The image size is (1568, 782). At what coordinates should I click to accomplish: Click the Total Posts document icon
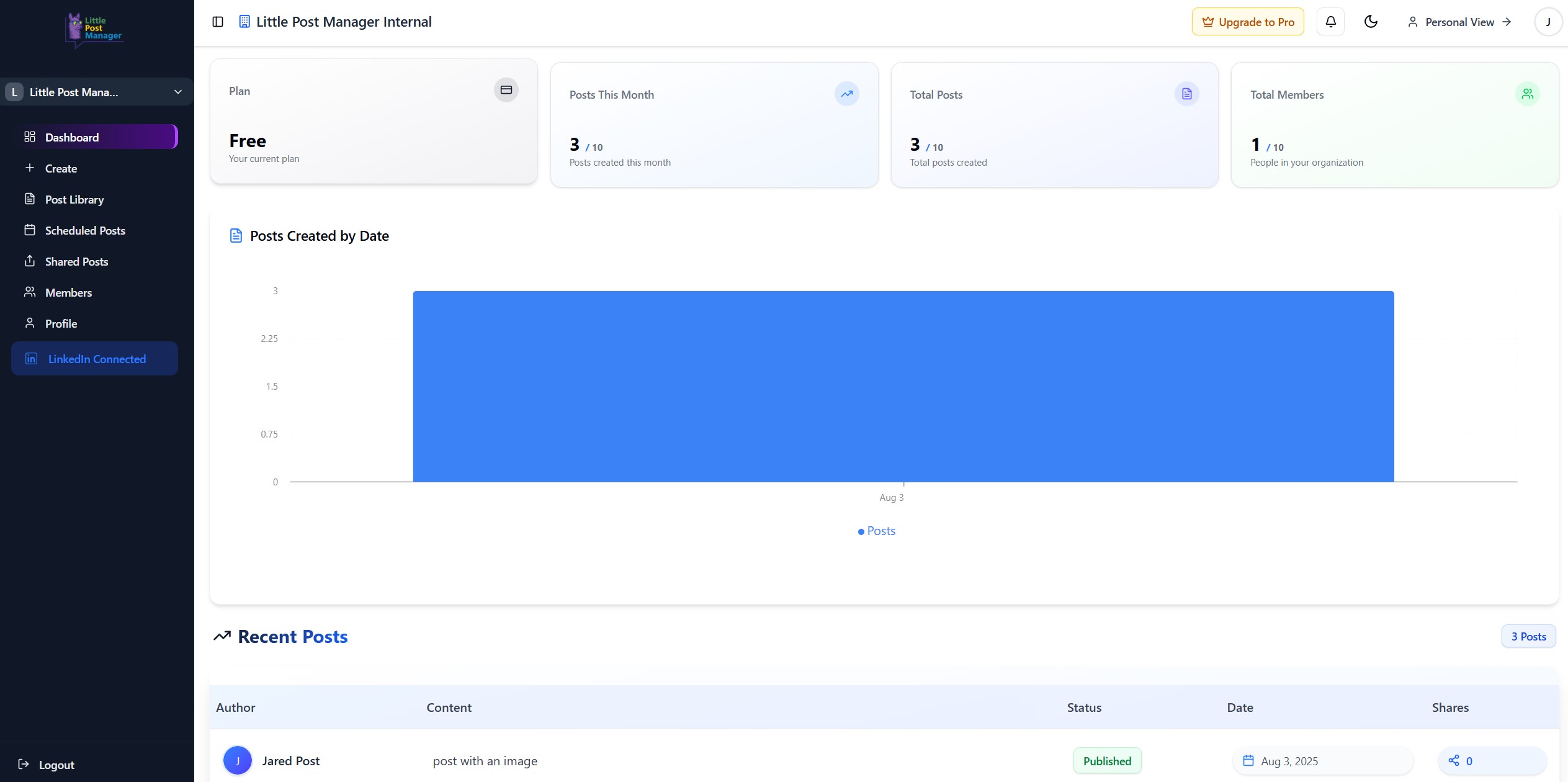coord(1186,94)
